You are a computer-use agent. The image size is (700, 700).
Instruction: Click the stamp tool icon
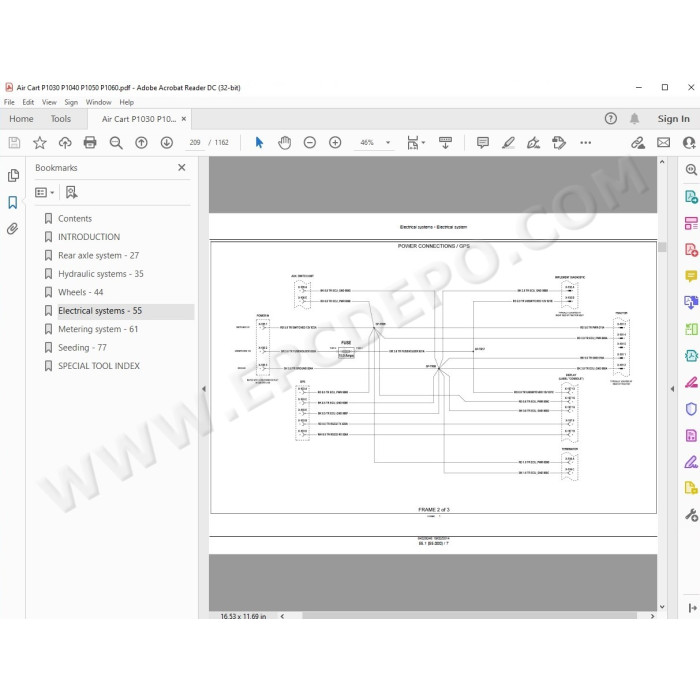coord(559,142)
